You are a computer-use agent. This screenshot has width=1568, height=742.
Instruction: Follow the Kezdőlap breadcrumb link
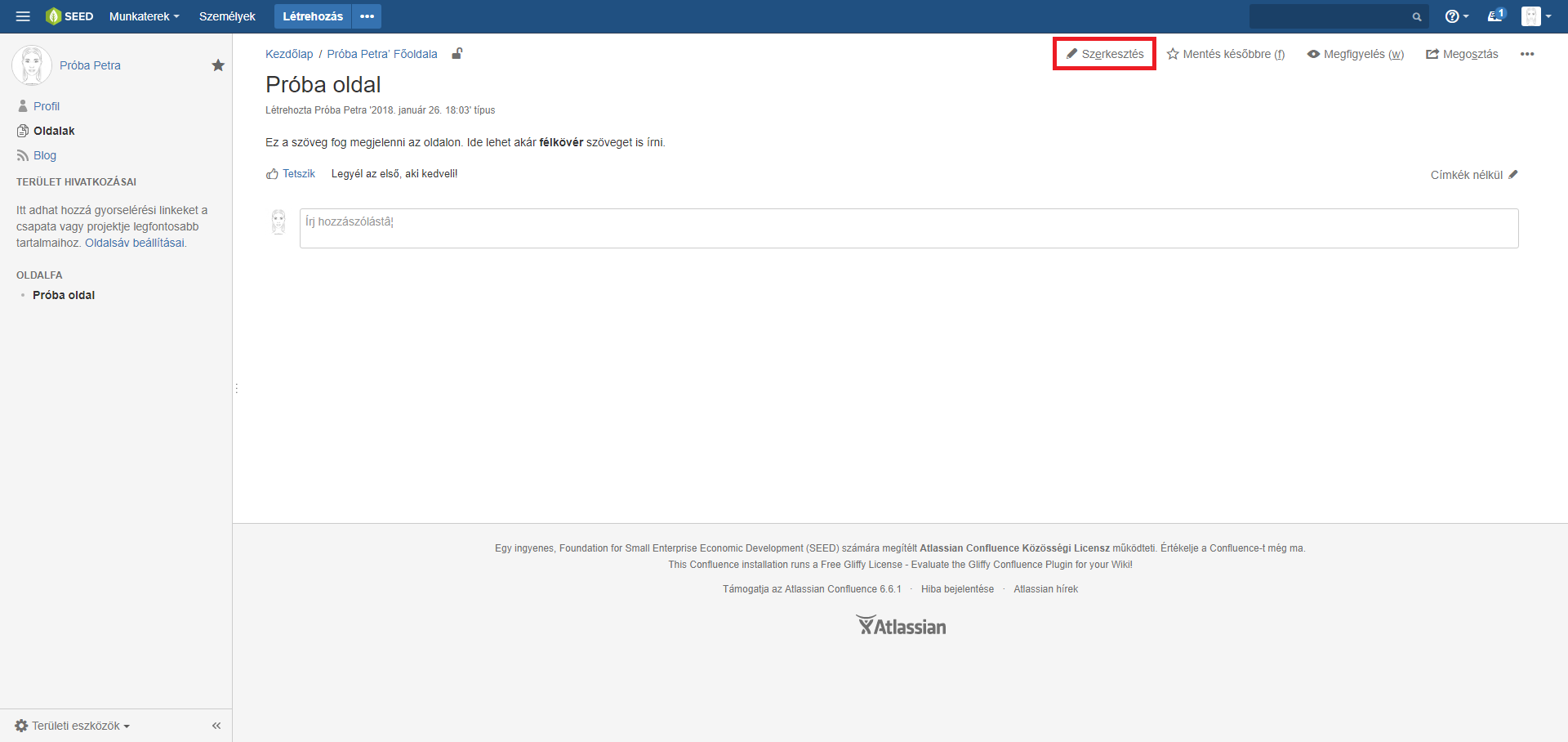[289, 54]
